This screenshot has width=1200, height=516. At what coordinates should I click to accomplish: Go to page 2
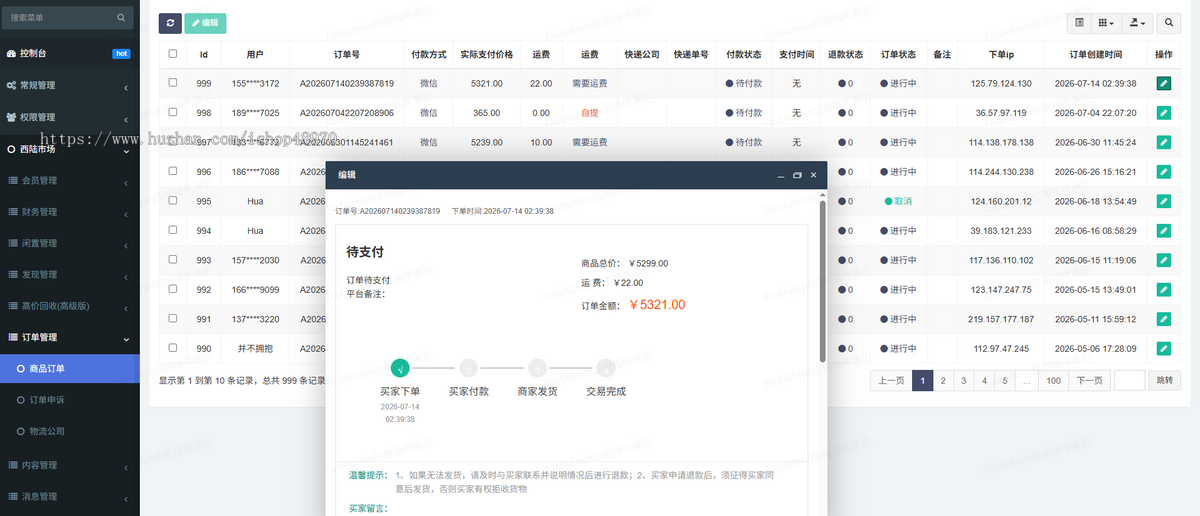[x=943, y=380]
